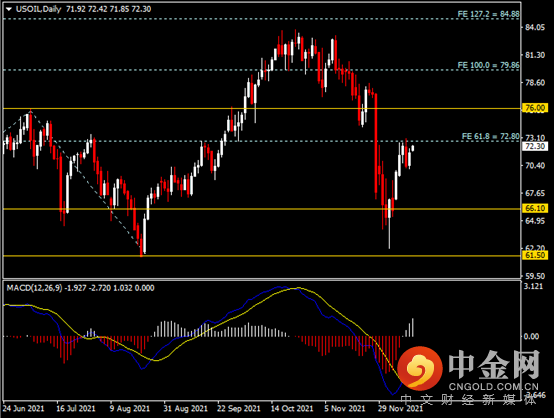Select the 24 Jun 2021 date label
The height and width of the screenshot is (418, 554).
pyautogui.click(x=24, y=409)
